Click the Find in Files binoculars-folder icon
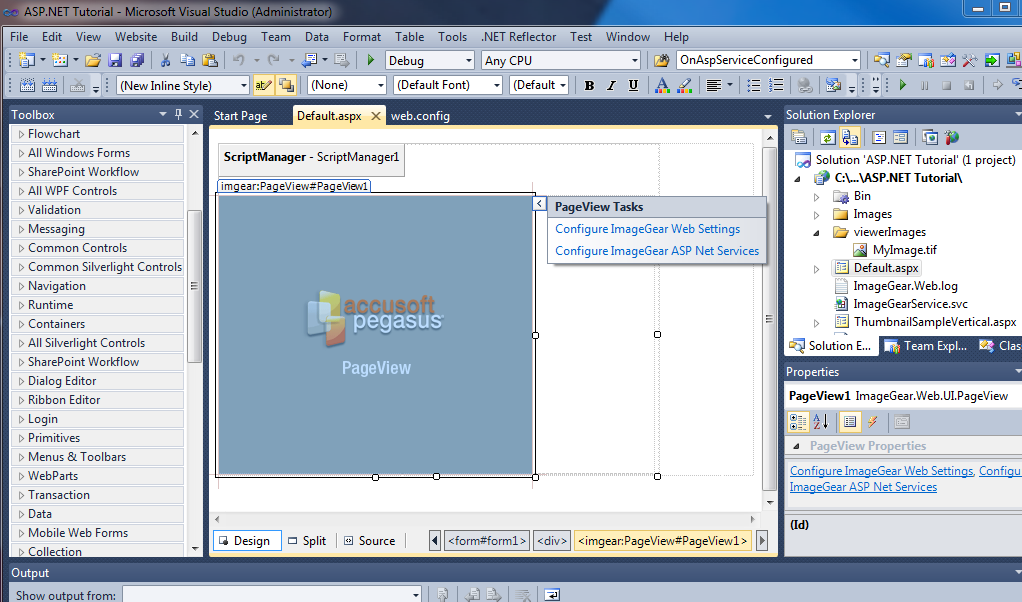The width and height of the screenshot is (1022, 602). [662, 61]
